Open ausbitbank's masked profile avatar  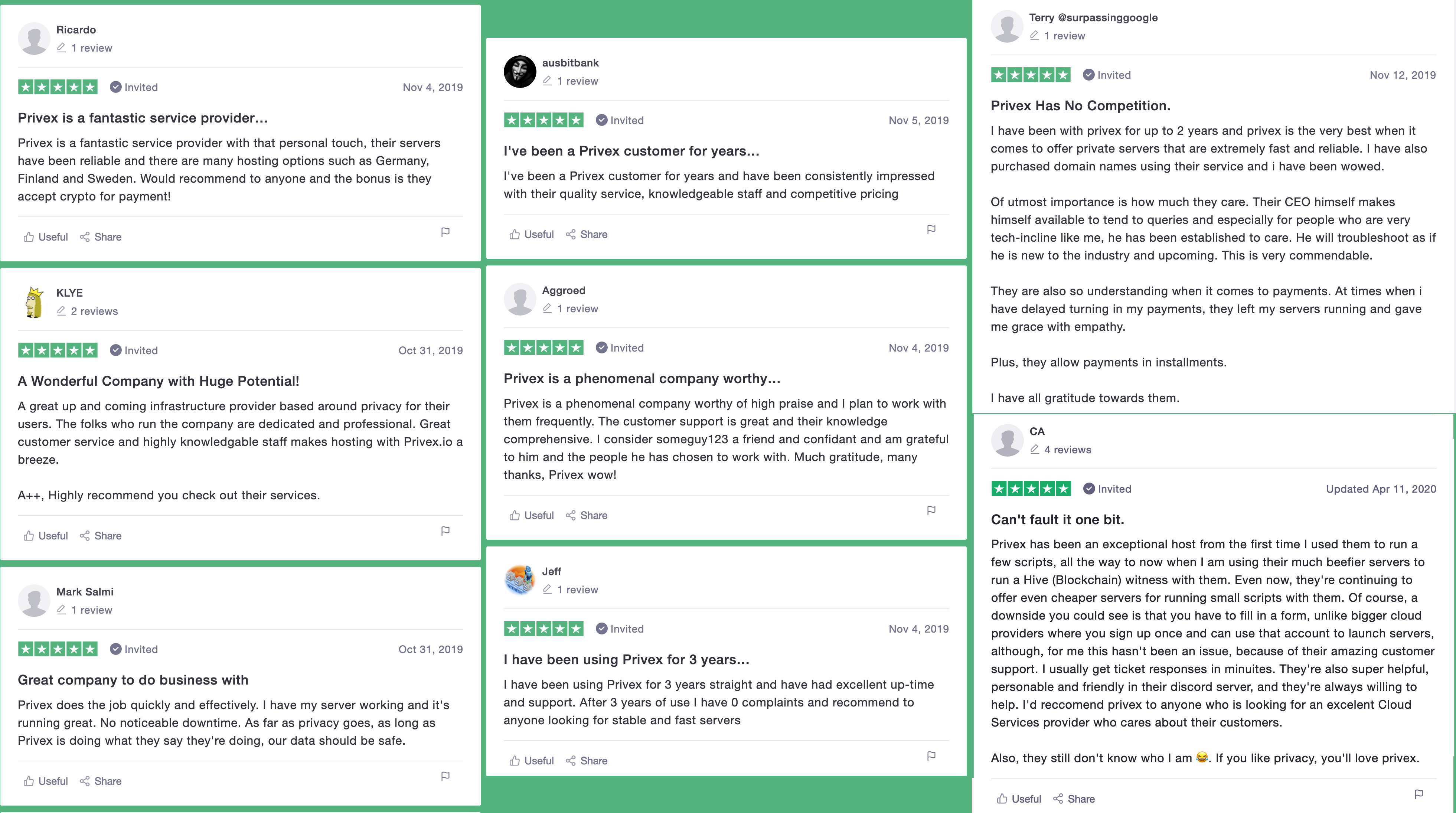(x=519, y=72)
